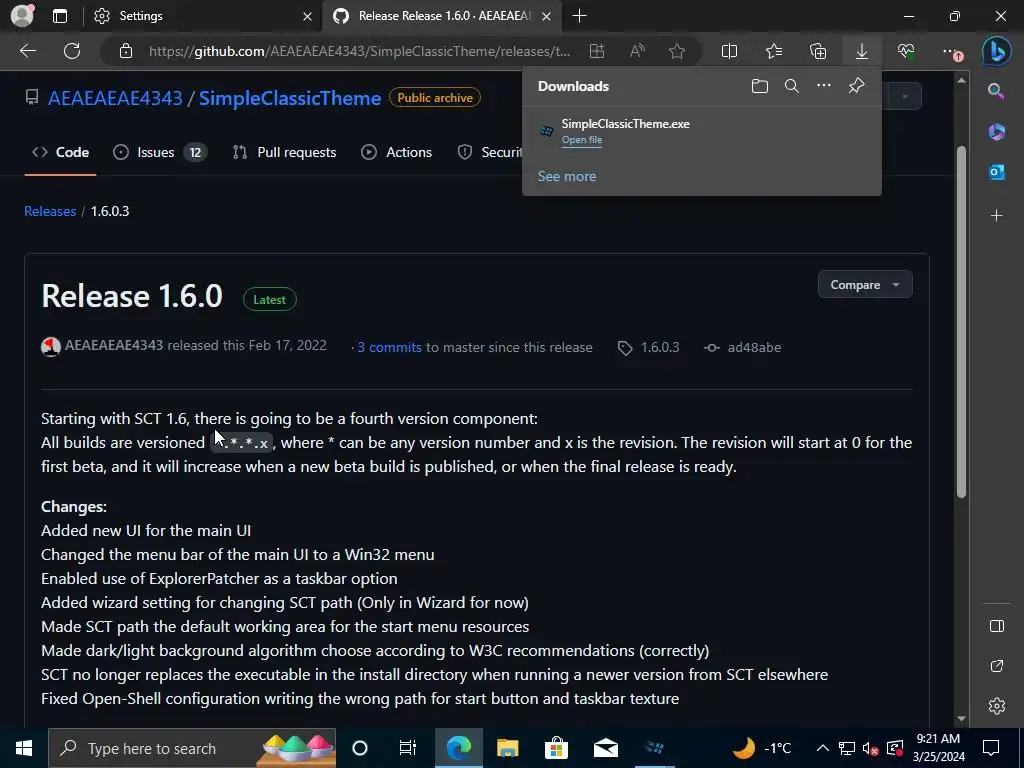
Task: Click the sidebar search icon
Action: point(996,91)
